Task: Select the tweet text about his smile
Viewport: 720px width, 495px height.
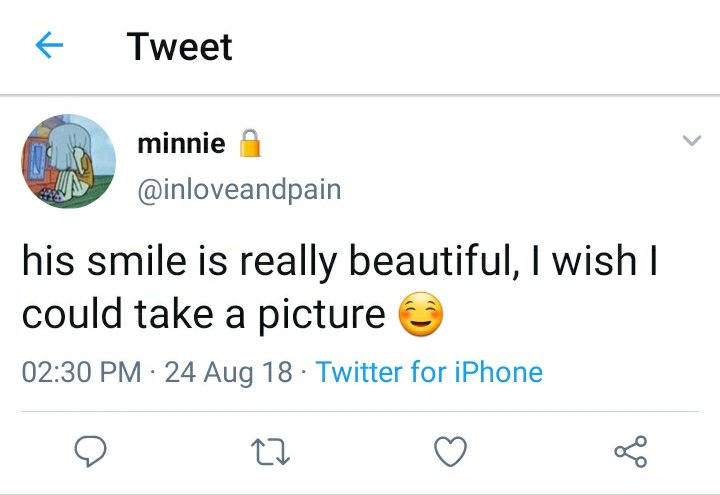Action: click(339, 287)
